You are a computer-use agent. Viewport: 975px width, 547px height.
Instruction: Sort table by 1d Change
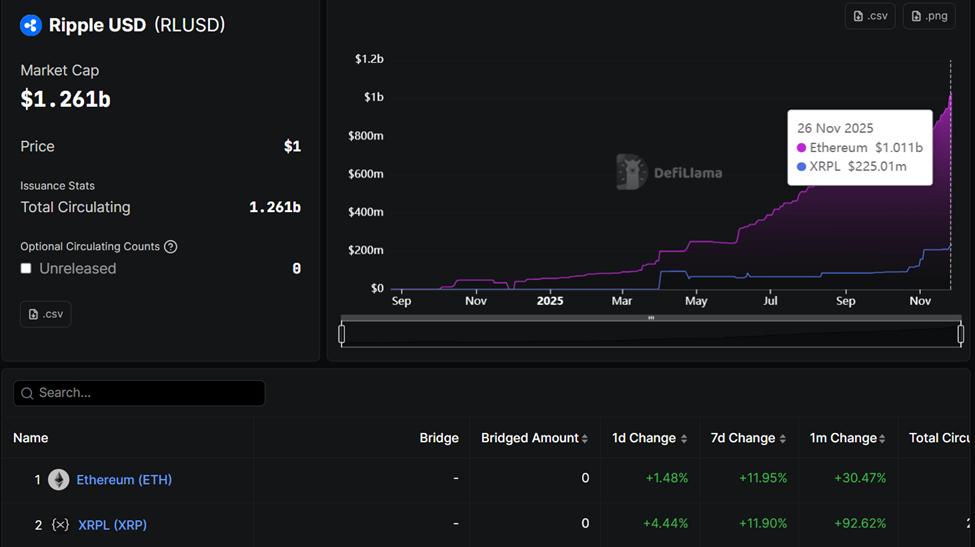(650, 438)
